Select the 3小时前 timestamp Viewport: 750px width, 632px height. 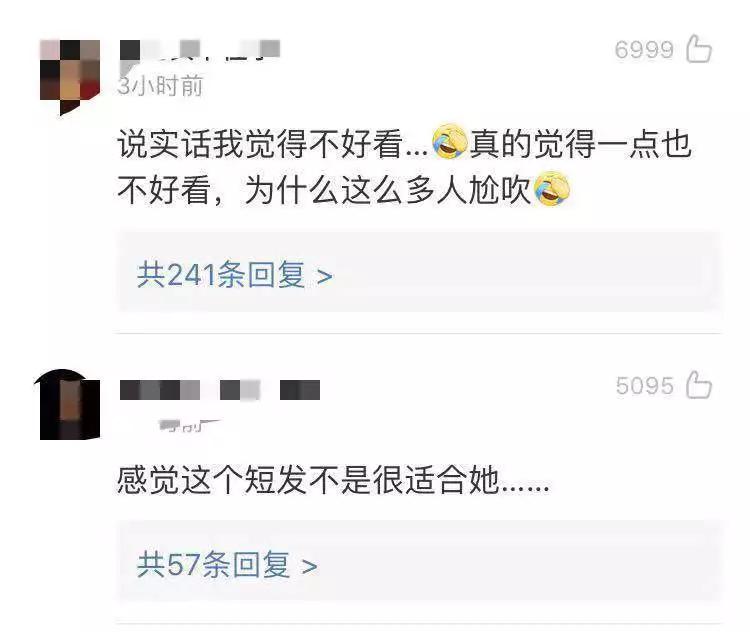(x=160, y=86)
